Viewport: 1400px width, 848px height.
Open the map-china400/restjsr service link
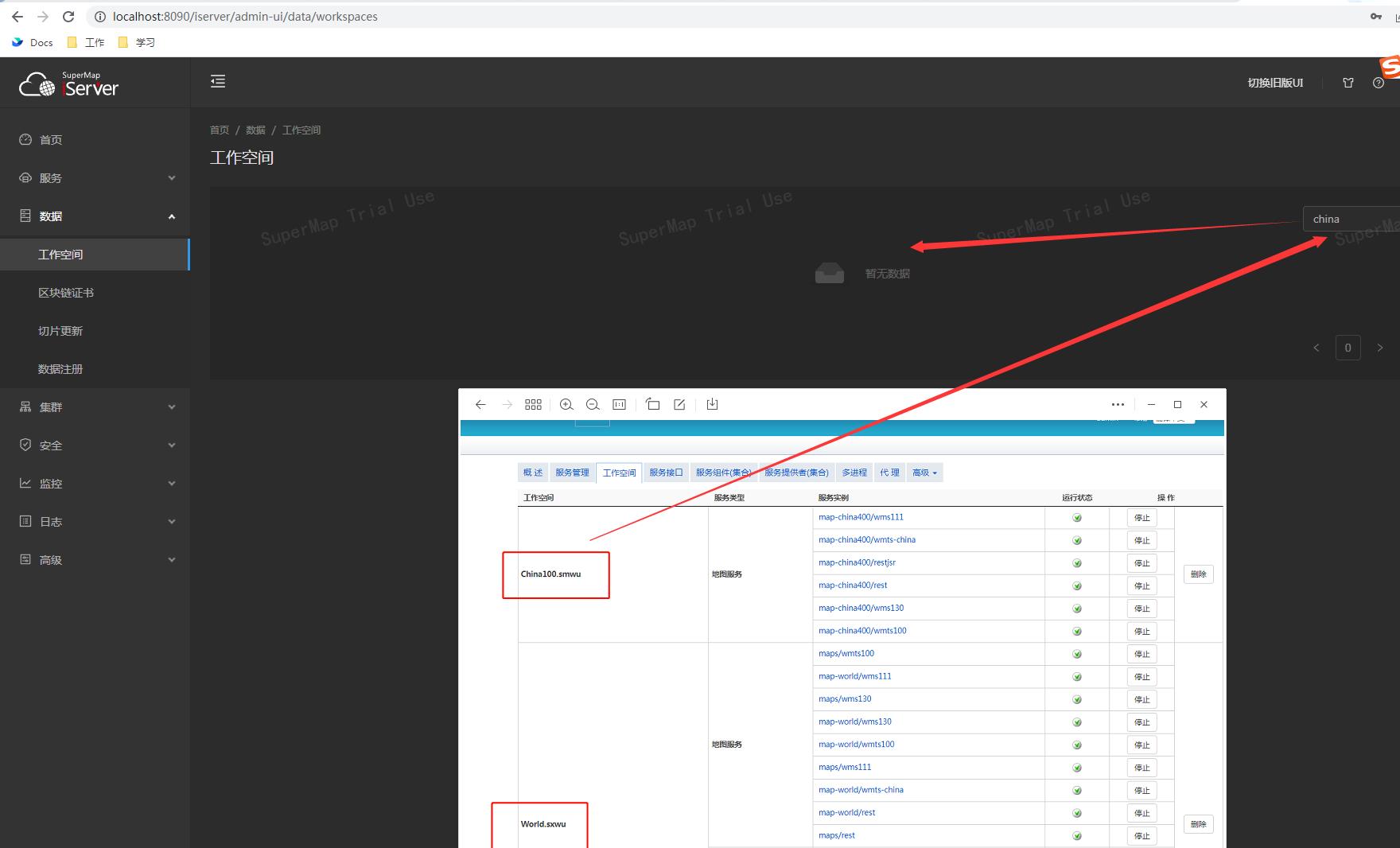[857, 562]
